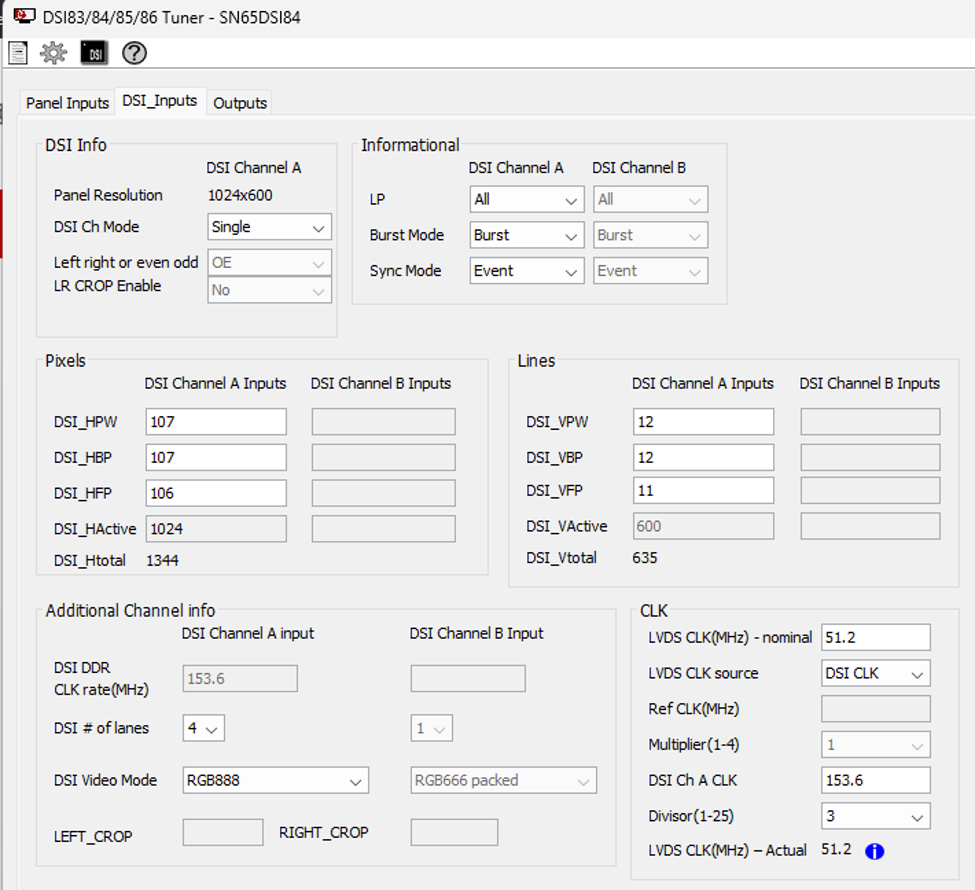Expand the Channel A LP dropdown
The width and height of the screenshot is (975, 890).
point(527,200)
